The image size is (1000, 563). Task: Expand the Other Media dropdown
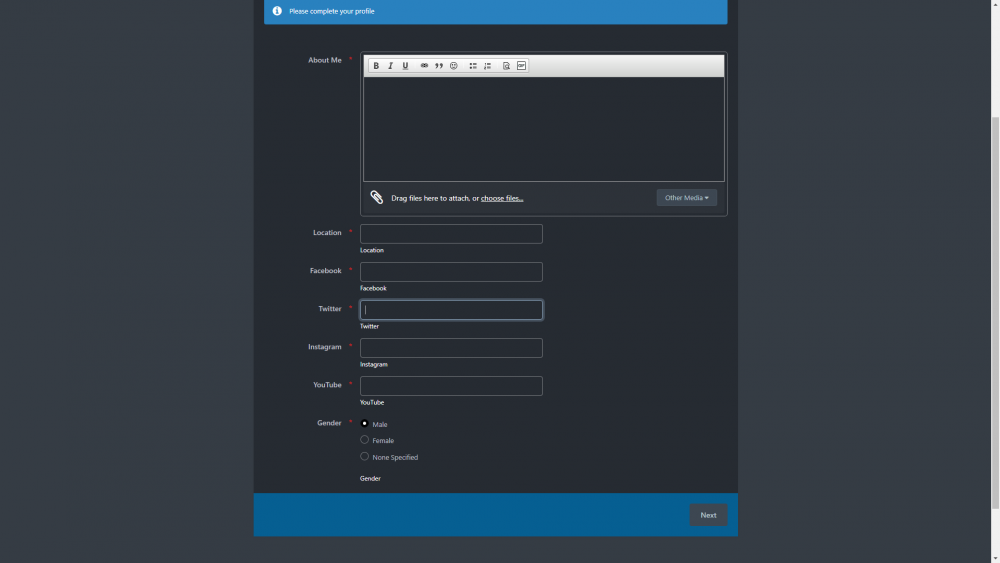pyautogui.click(x=686, y=198)
